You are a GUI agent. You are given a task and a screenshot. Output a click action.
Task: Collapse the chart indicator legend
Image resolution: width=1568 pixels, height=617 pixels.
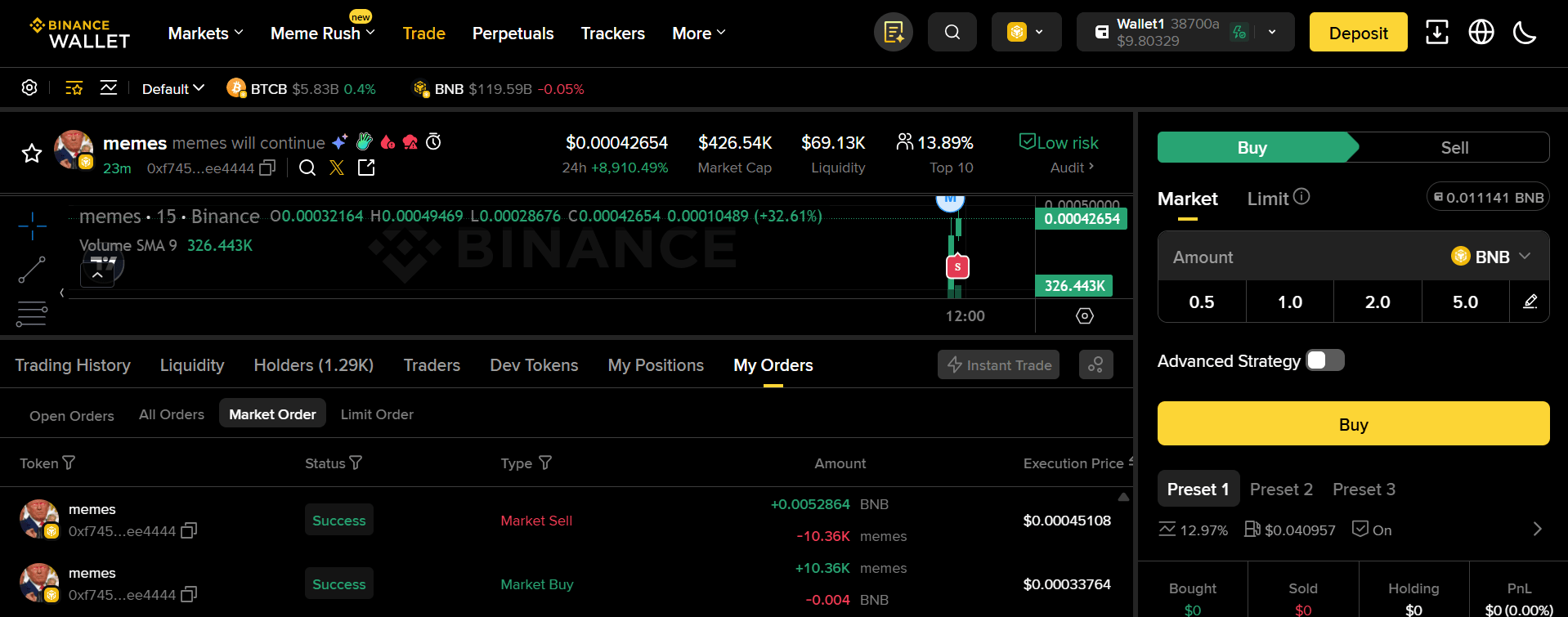click(x=97, y=275)
